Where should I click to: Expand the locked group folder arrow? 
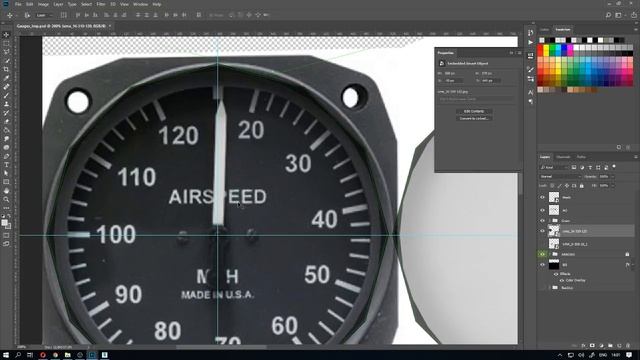[x=550, y=254]
